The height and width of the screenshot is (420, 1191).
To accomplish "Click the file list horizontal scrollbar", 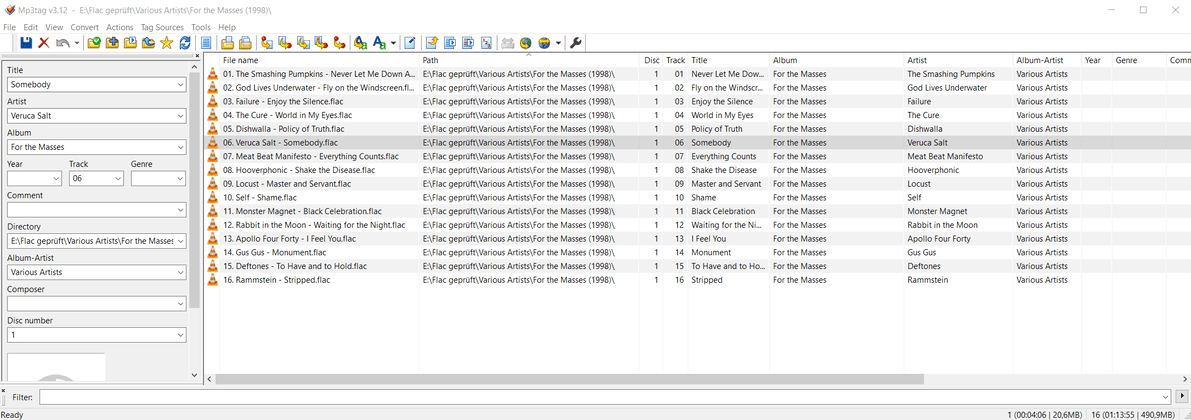I will [x=570, y=378].
